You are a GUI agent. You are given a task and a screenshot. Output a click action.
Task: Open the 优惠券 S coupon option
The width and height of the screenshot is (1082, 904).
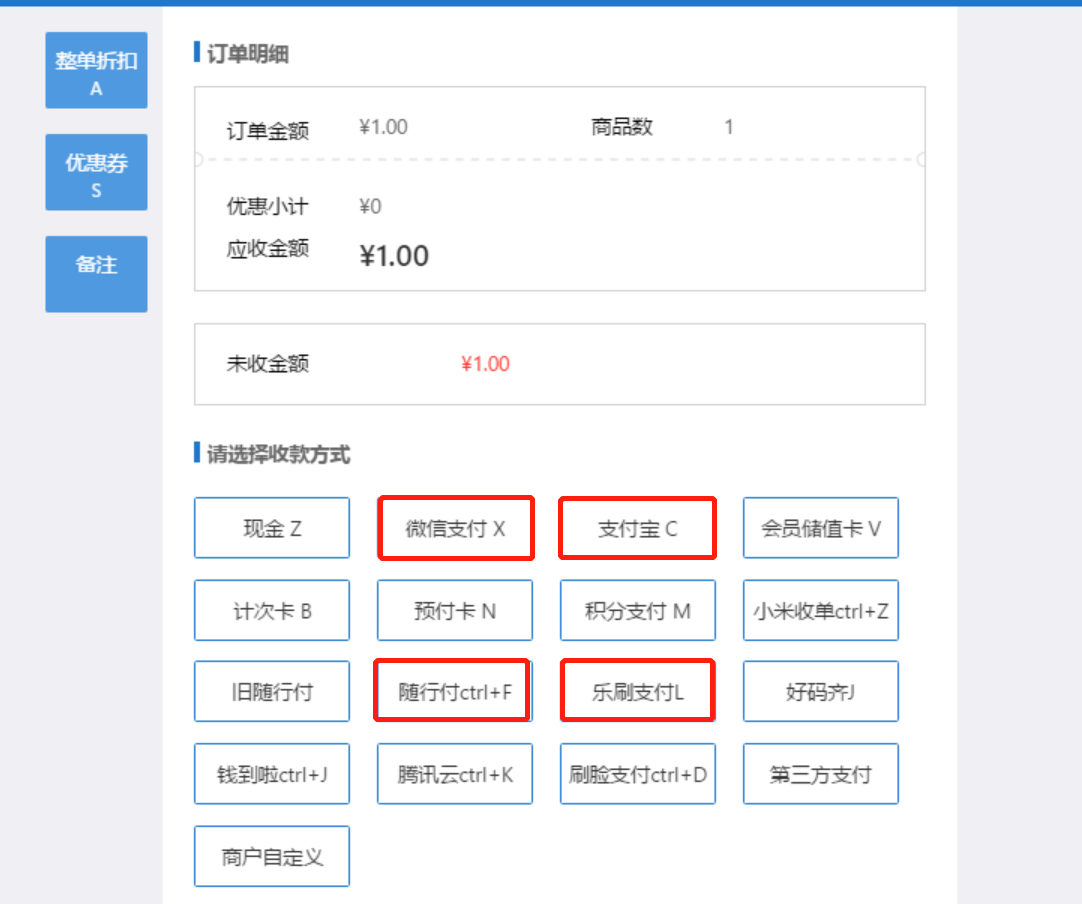(x=96, y=172)
